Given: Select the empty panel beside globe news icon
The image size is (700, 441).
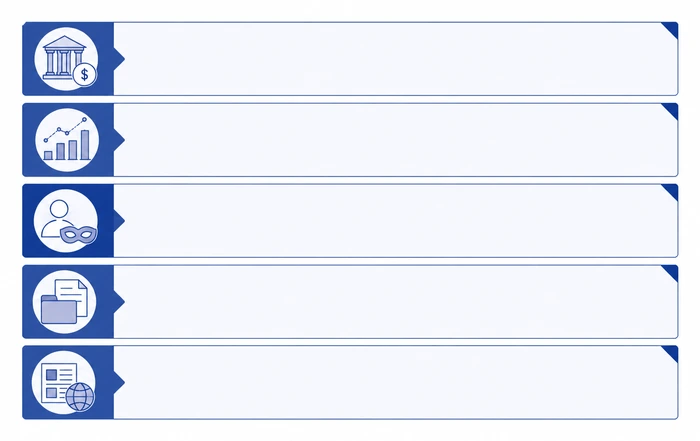Looking at the screenshot, I should pyautogui.click(x=396, y=382).
